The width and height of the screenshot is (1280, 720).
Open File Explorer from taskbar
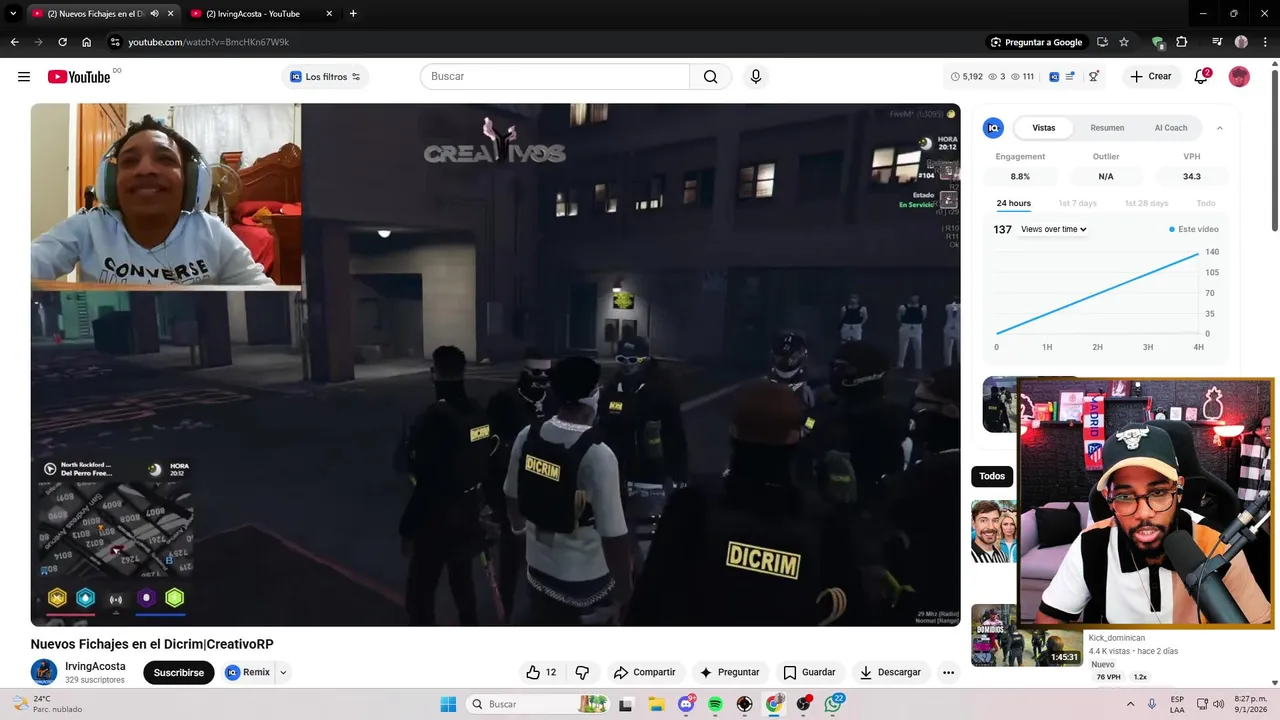click(656, 704)
